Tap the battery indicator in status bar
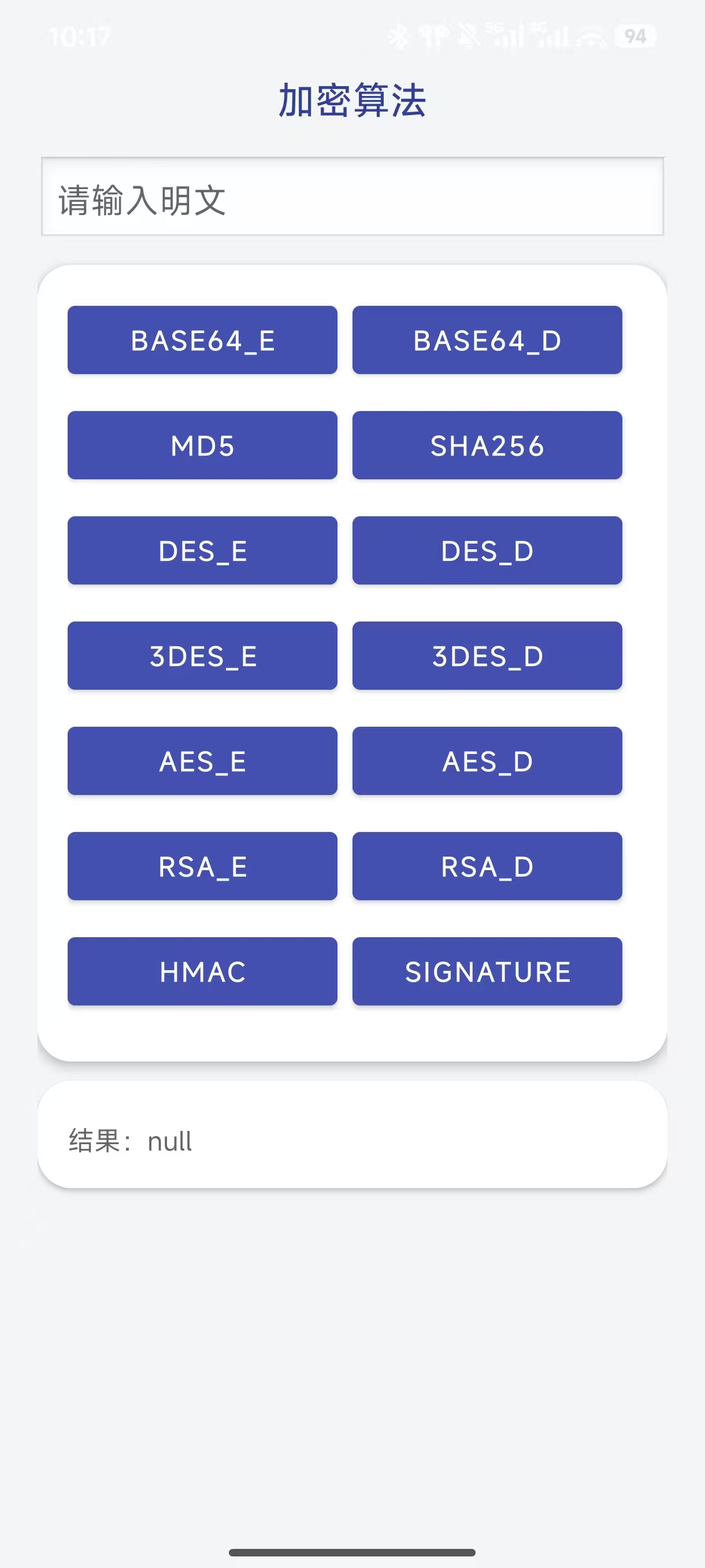The width and height of the screenshot is (705, 1568). pyautogui.click(x=635, y=36)
